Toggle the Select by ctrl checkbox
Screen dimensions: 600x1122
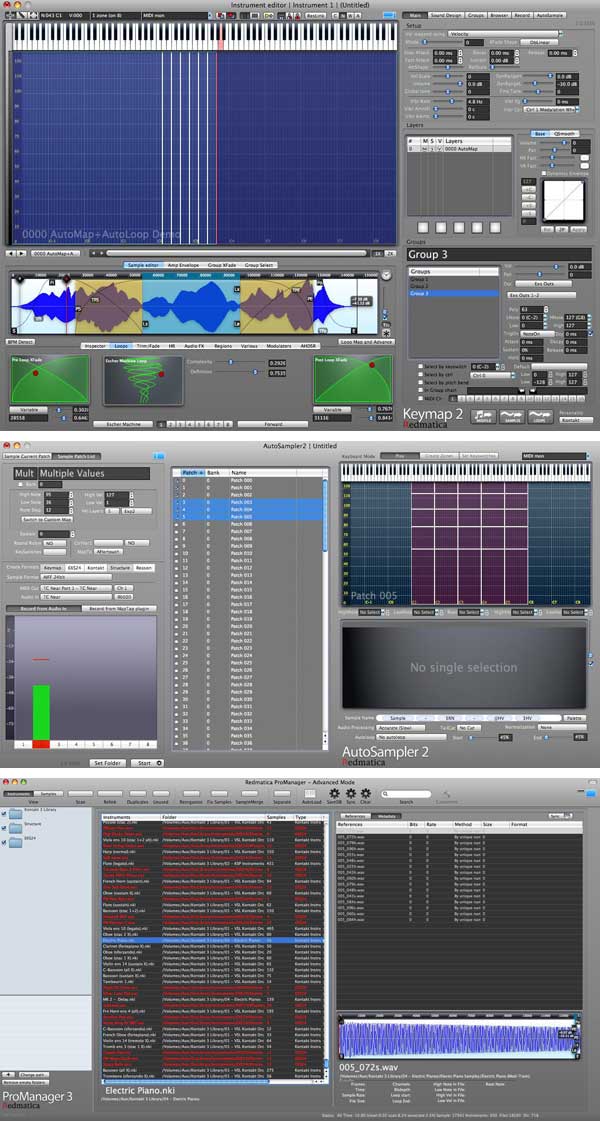tap(420, 374)
